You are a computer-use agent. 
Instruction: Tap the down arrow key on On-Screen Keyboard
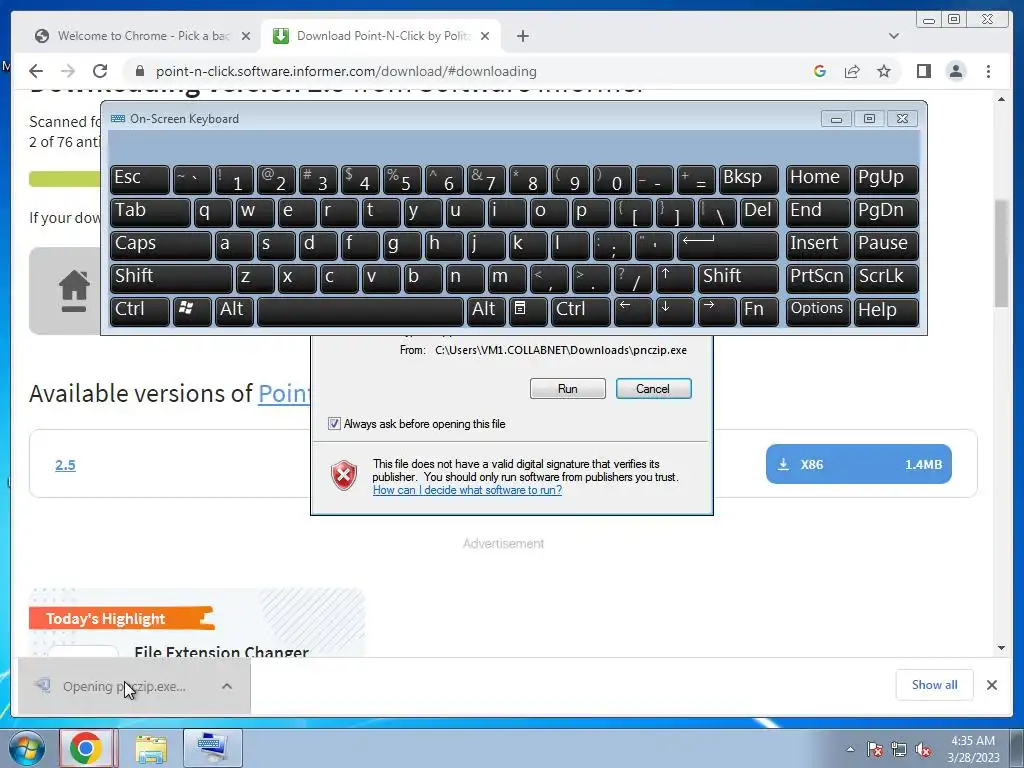[675, 310]
